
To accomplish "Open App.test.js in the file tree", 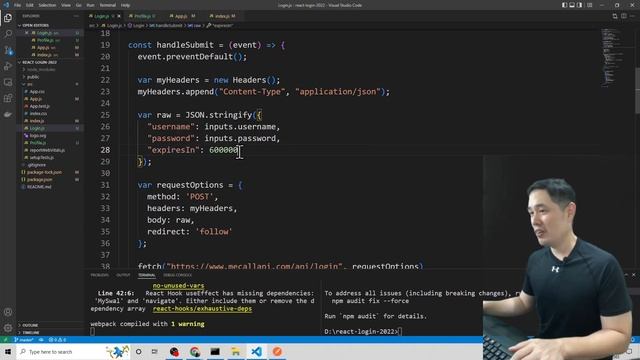I will (39, 106).
